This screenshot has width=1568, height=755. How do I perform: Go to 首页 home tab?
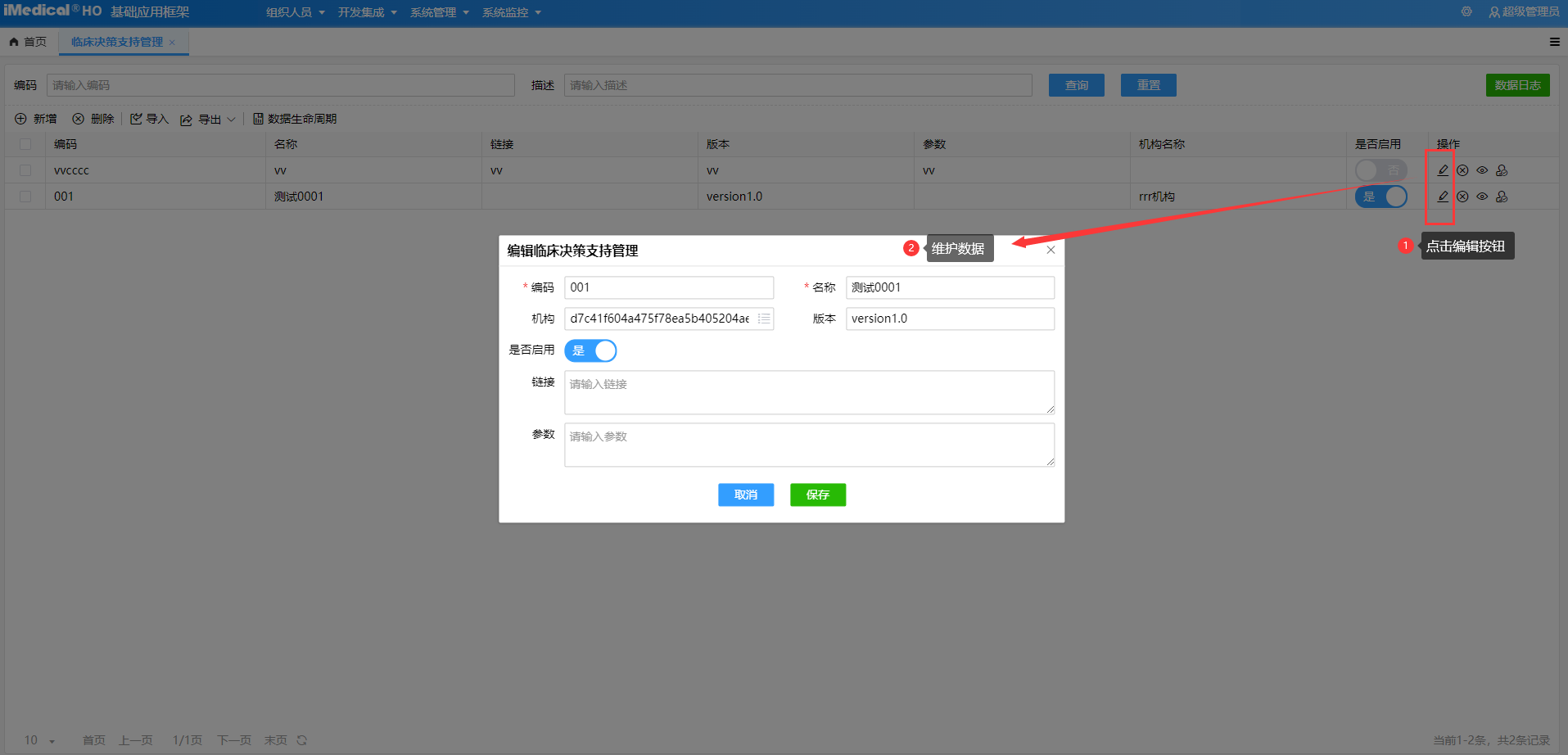[28, 42]
